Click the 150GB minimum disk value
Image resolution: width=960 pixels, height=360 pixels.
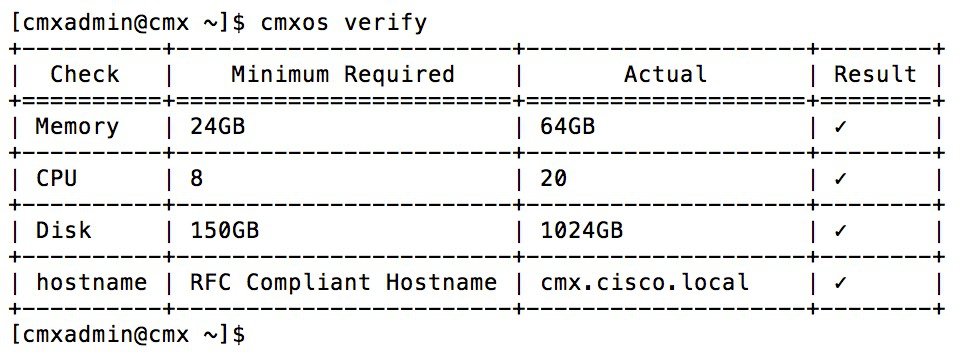225,230
